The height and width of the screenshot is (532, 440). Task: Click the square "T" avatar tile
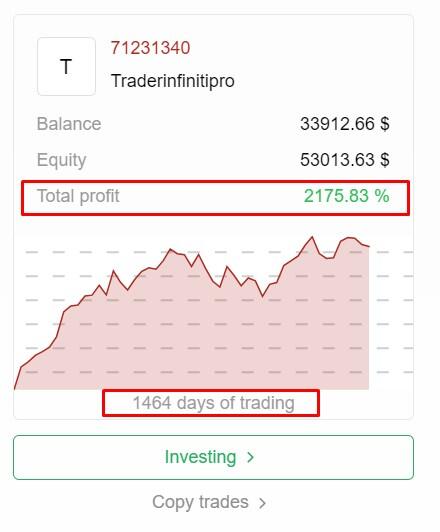point(66,66)
